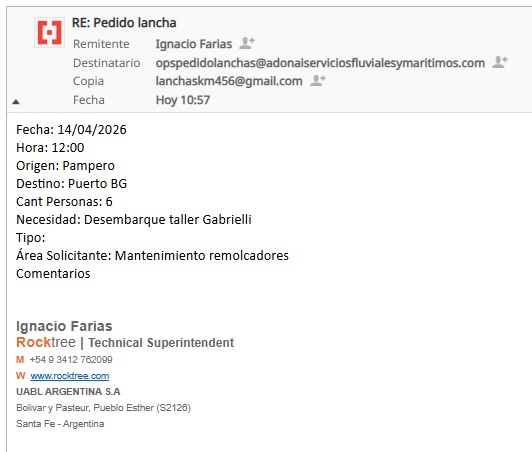Click the Remitente label
Image resolution: width=532 pixels, height=452 pixels.
pos(101,44)
